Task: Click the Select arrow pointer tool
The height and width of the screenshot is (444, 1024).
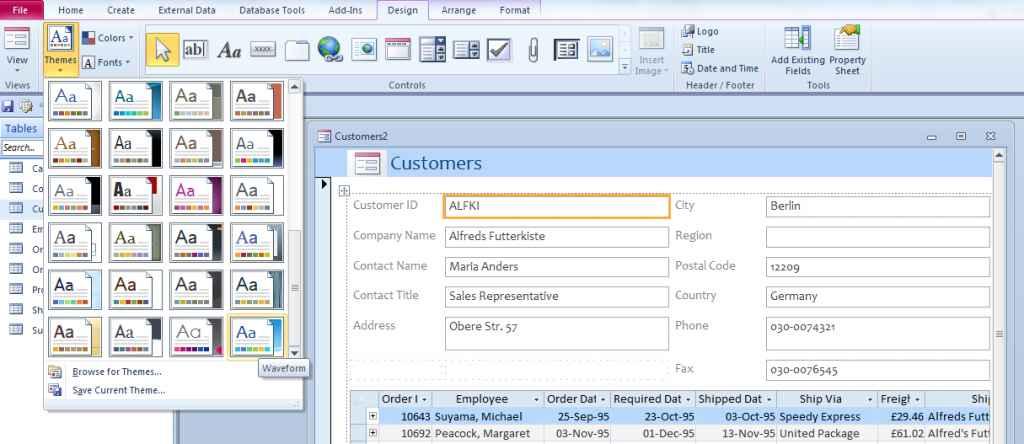Action: pyautogui.click(x=162, y=49)
